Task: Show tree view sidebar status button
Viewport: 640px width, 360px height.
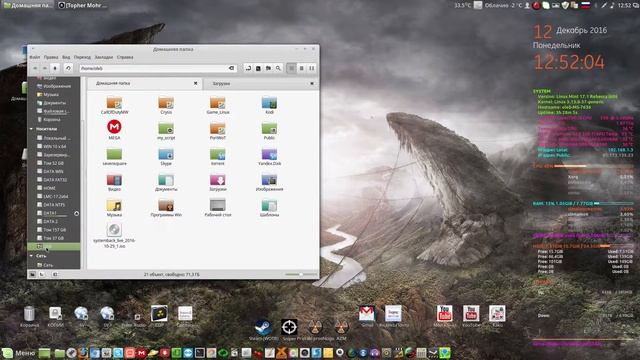Action: (42, 274)
